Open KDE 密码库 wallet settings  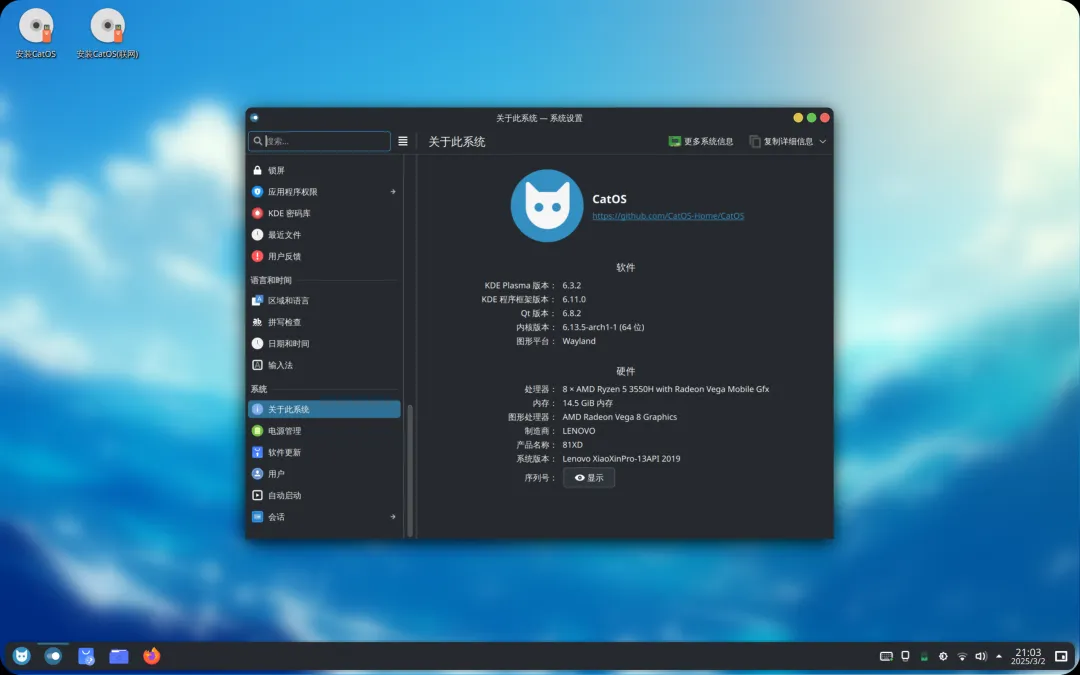pos(324,213)
